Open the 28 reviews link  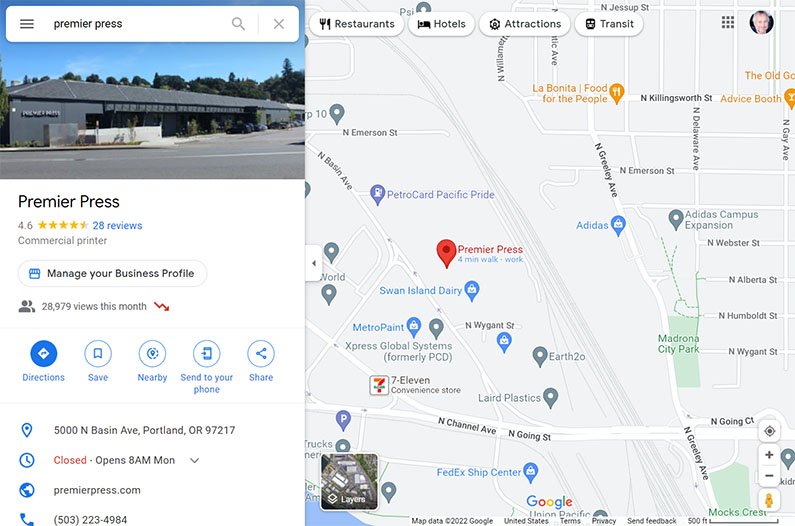pos(117,226)
